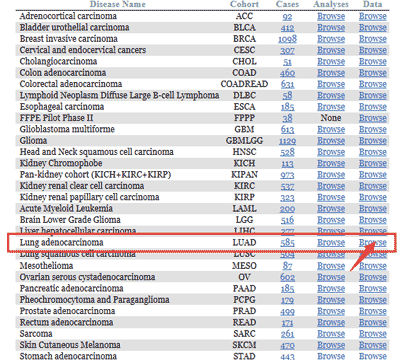Browse data for Mesothelioma

click(x=373, y=266)
